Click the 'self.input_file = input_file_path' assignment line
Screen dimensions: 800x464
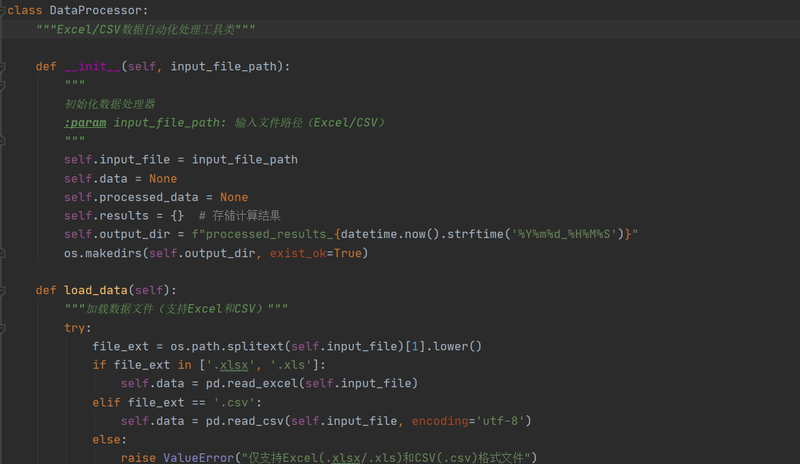pos(181,160)
